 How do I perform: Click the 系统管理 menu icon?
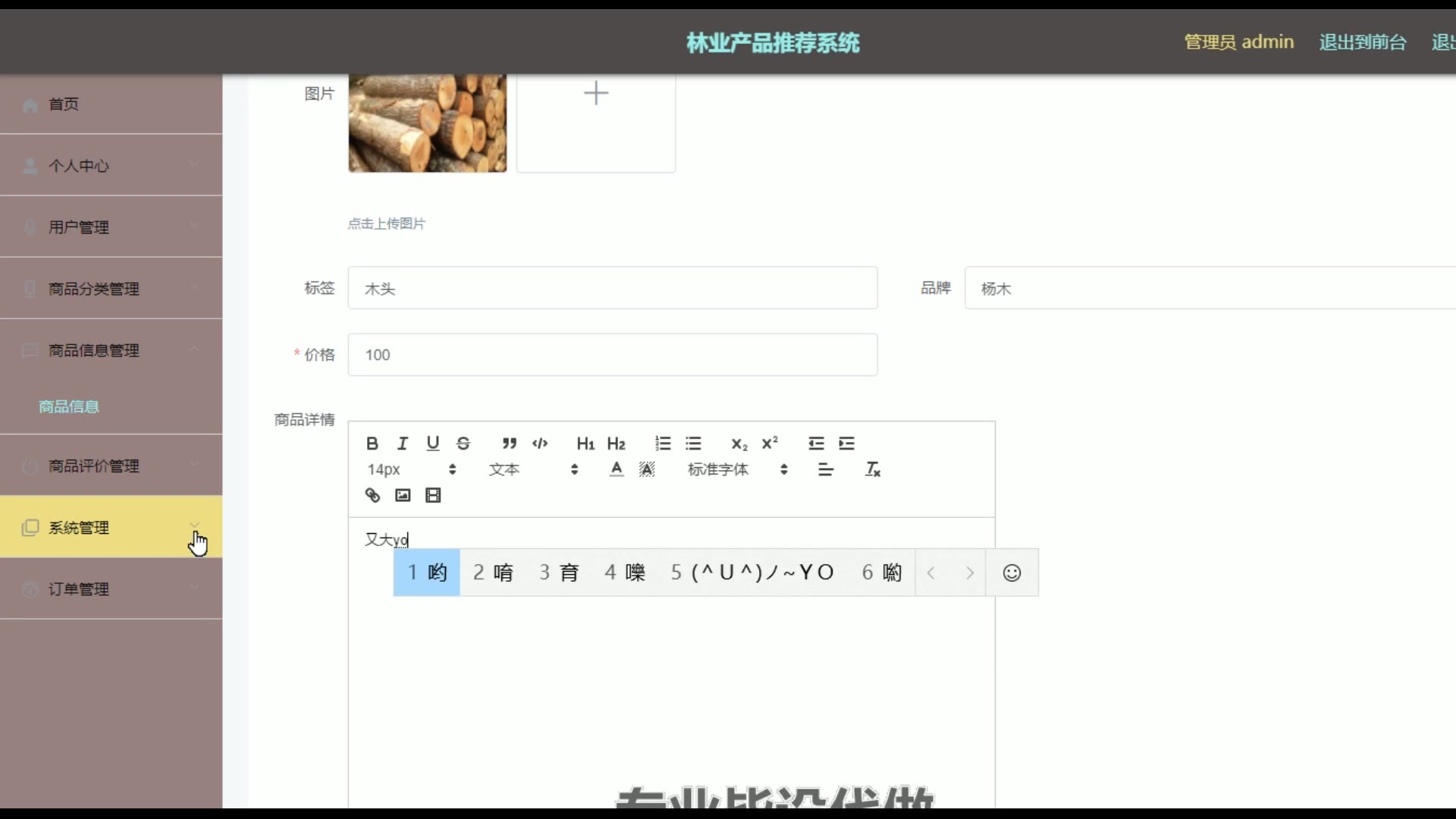coord(30,528)
